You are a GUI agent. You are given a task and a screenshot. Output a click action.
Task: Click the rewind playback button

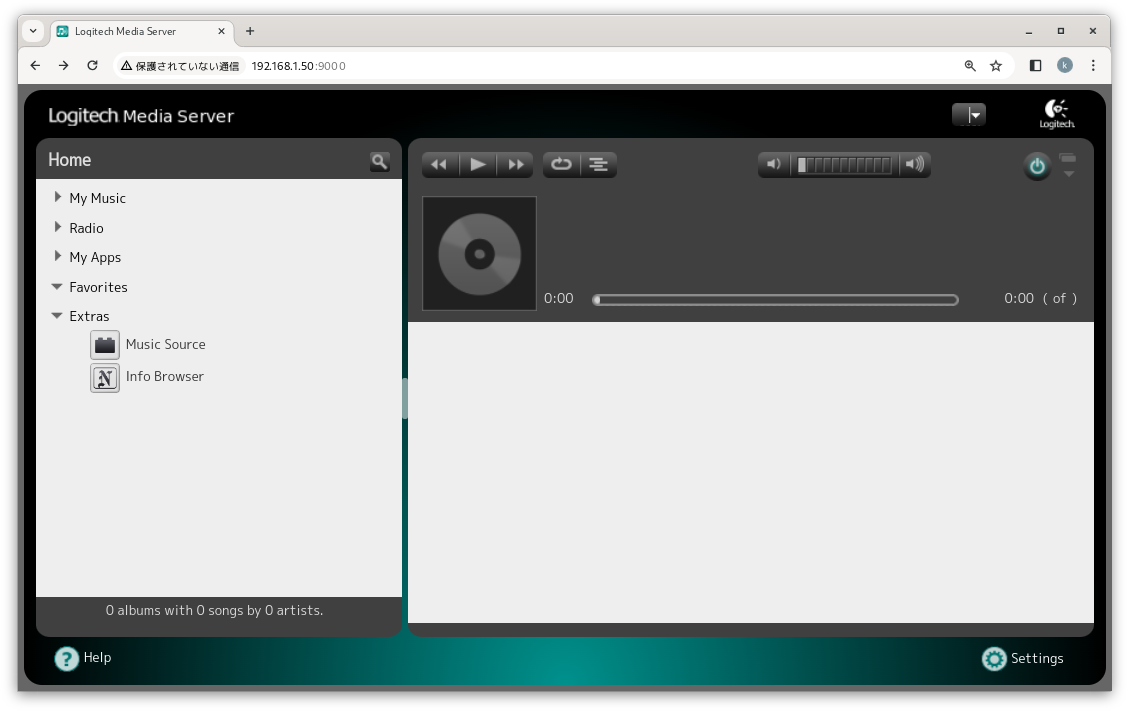(x=439, y=165)
